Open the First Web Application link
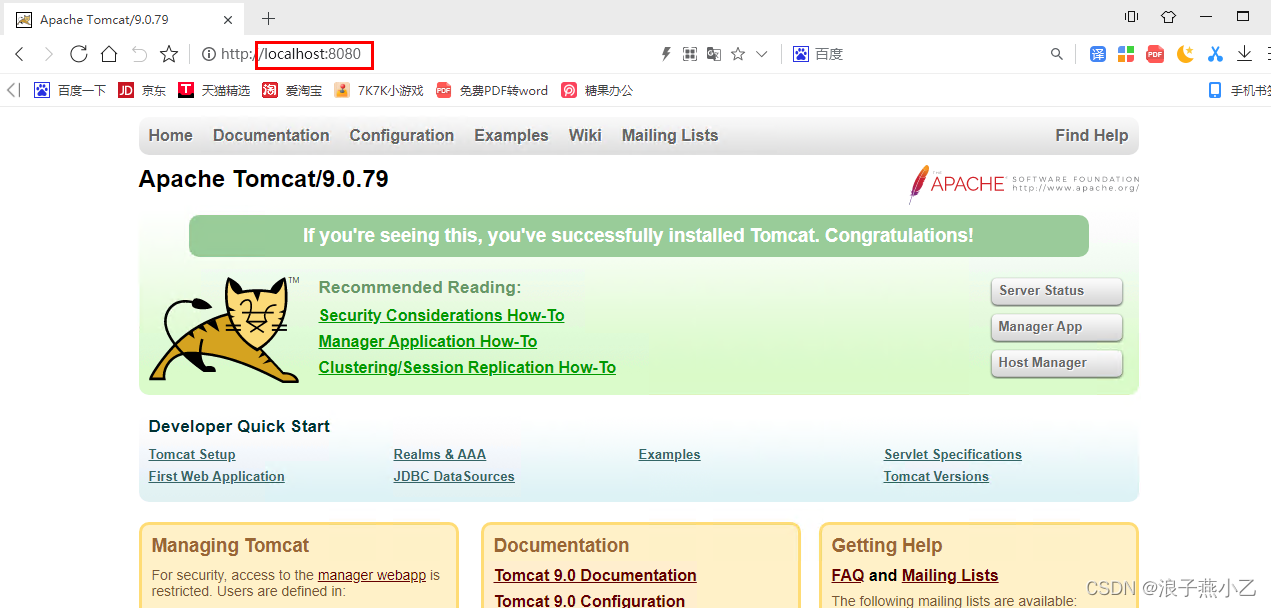This screenshot has width=1271, height=608. coord(217,476)
